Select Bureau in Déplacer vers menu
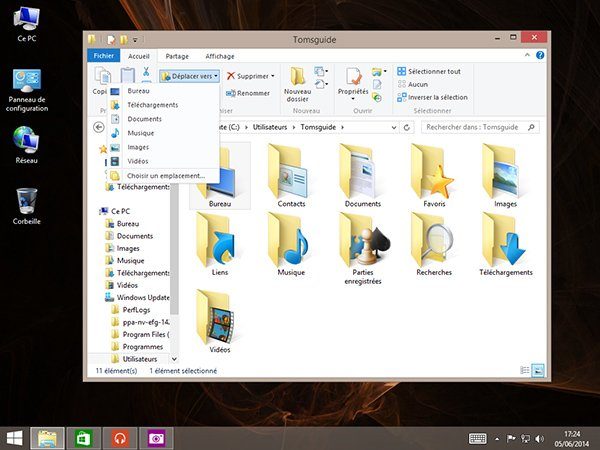This screenshot has height=450, width=600. (163, 91)
